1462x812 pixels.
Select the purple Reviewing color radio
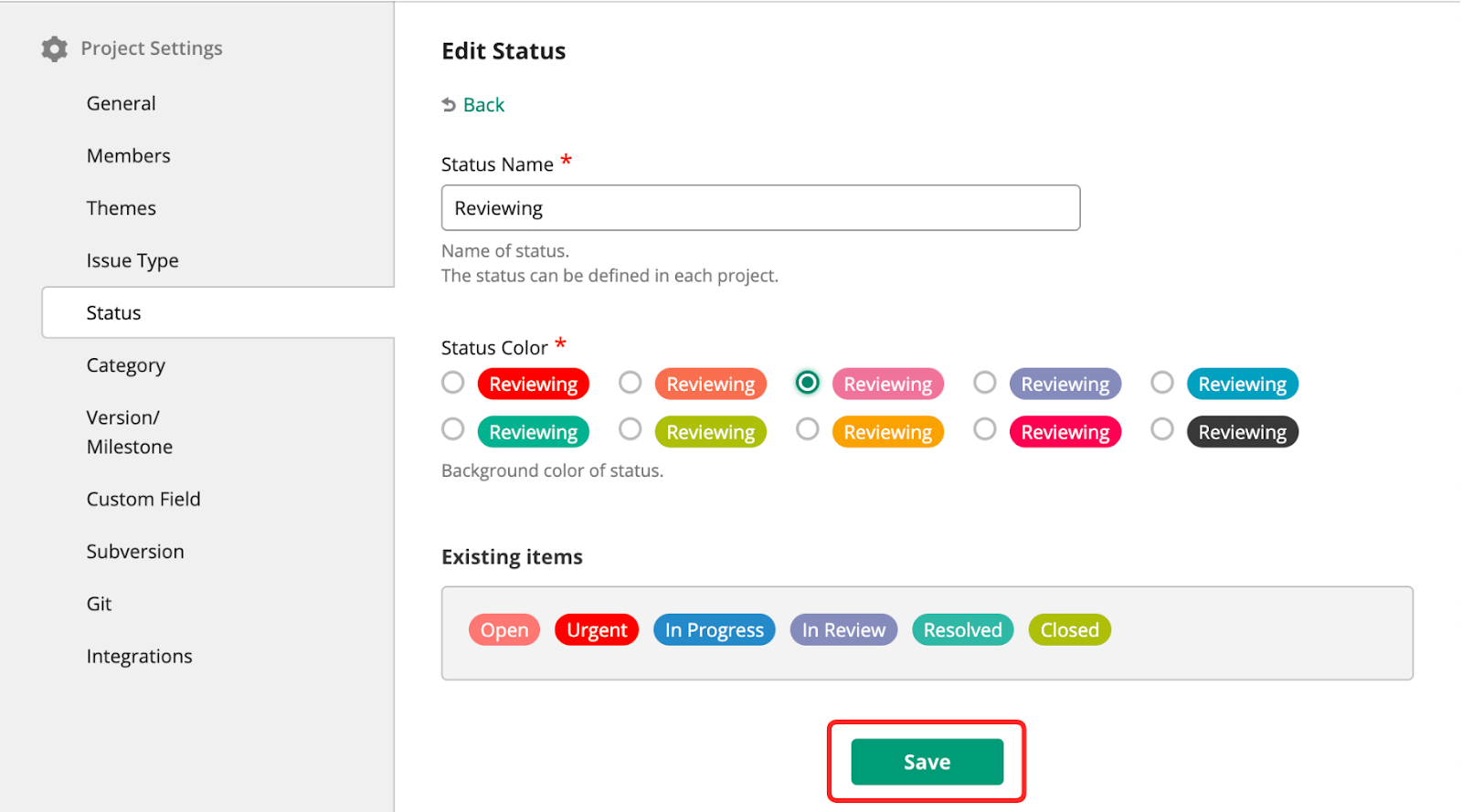(985, 383)
